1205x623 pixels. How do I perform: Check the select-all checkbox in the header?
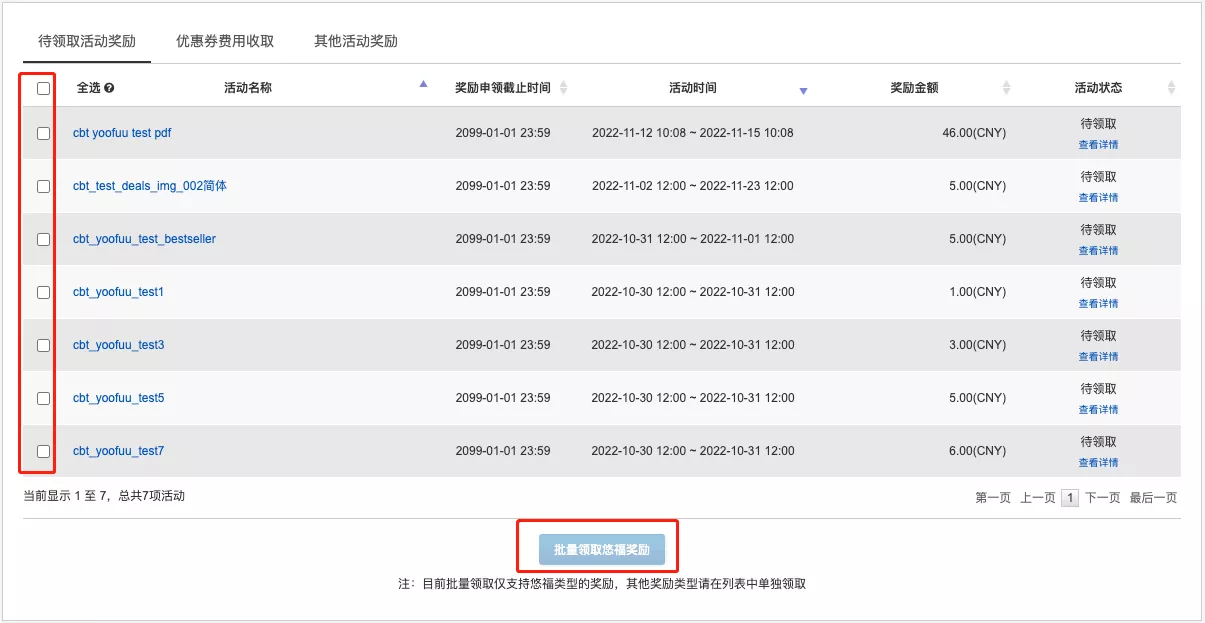(42, 89)
